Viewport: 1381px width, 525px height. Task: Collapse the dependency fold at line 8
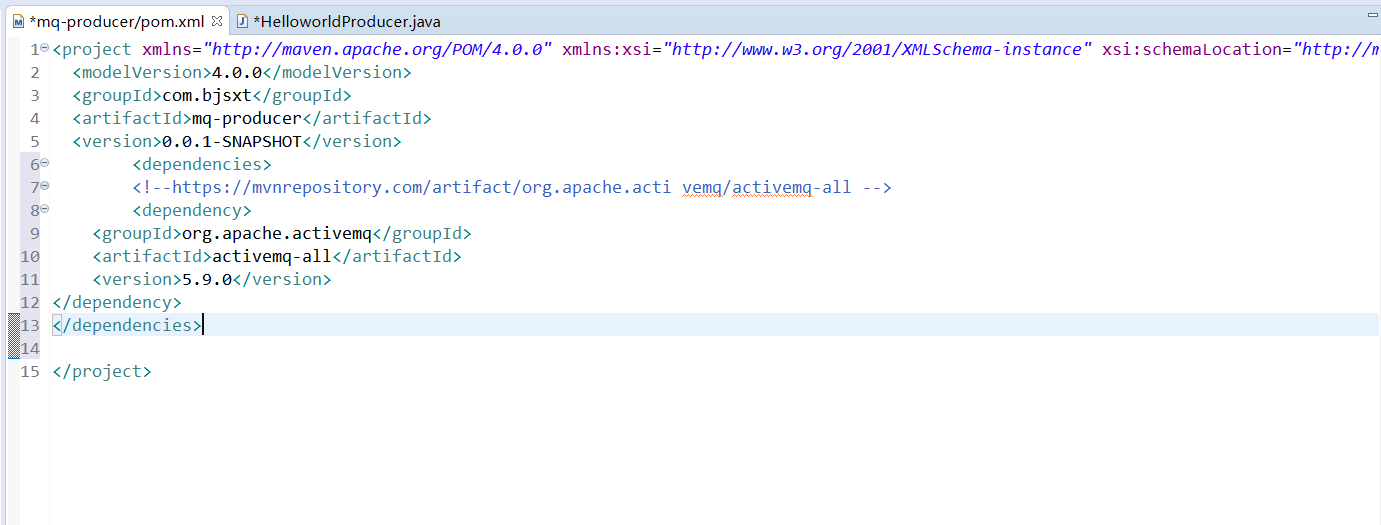(45, 209)
